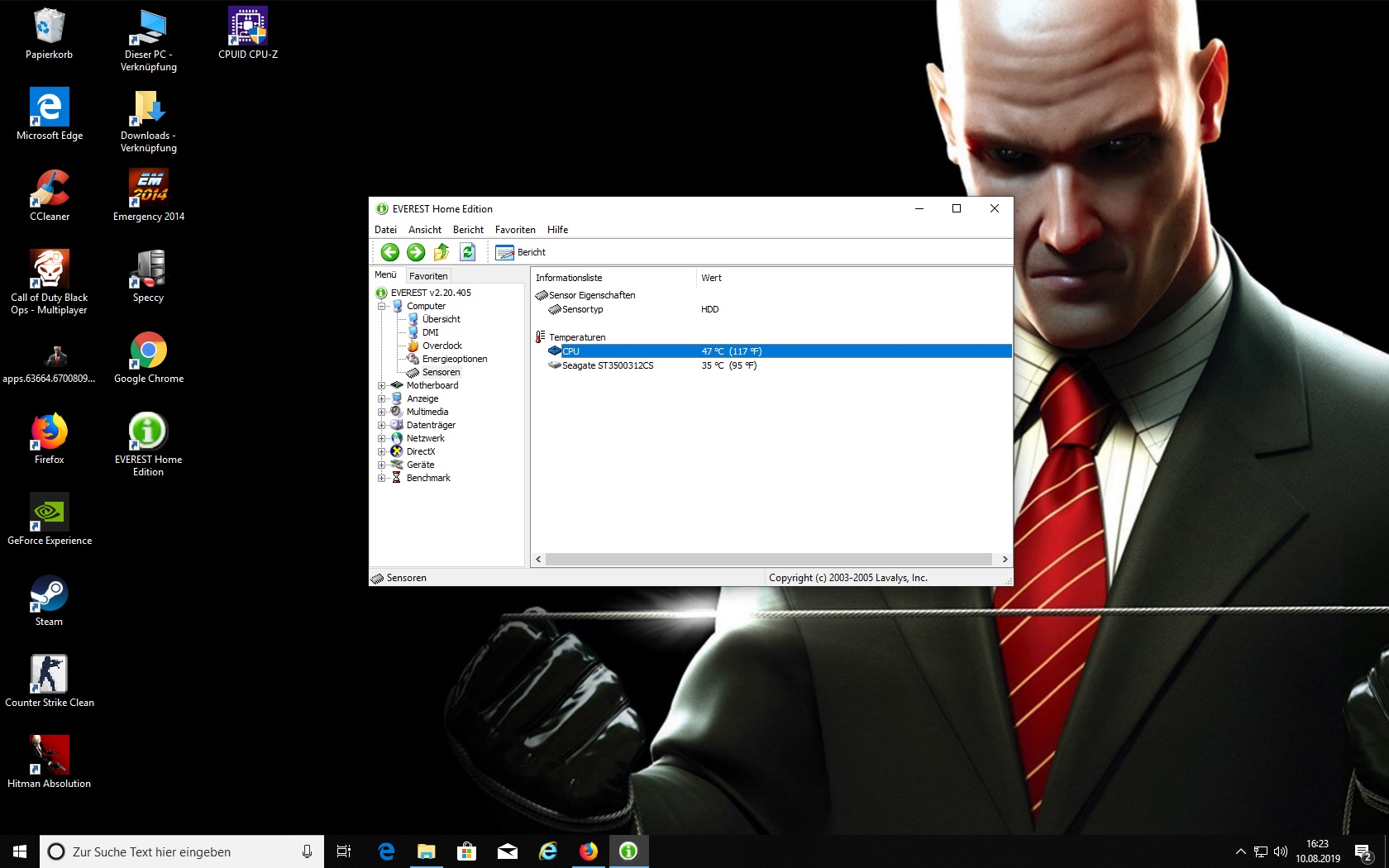
Task: Select the GeForce Experience desktop icon
Action: [50, 520]
